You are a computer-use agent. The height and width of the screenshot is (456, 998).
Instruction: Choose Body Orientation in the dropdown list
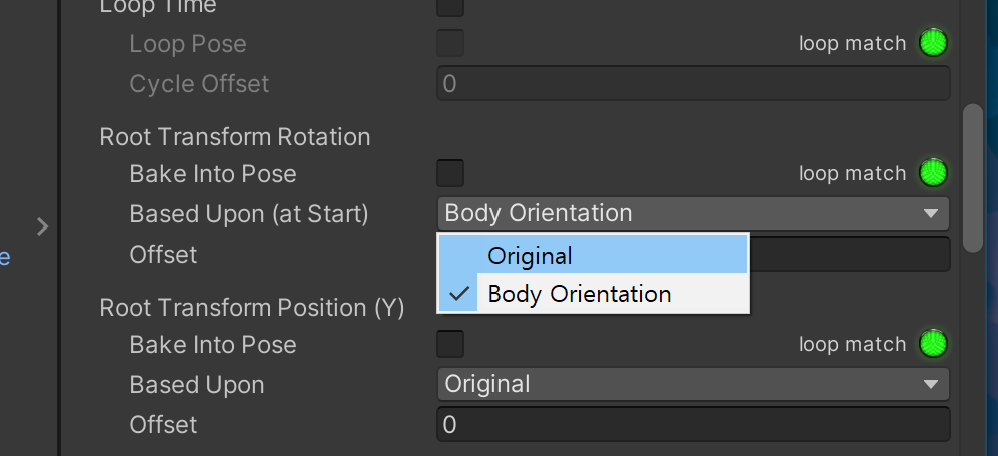[579, 294]
